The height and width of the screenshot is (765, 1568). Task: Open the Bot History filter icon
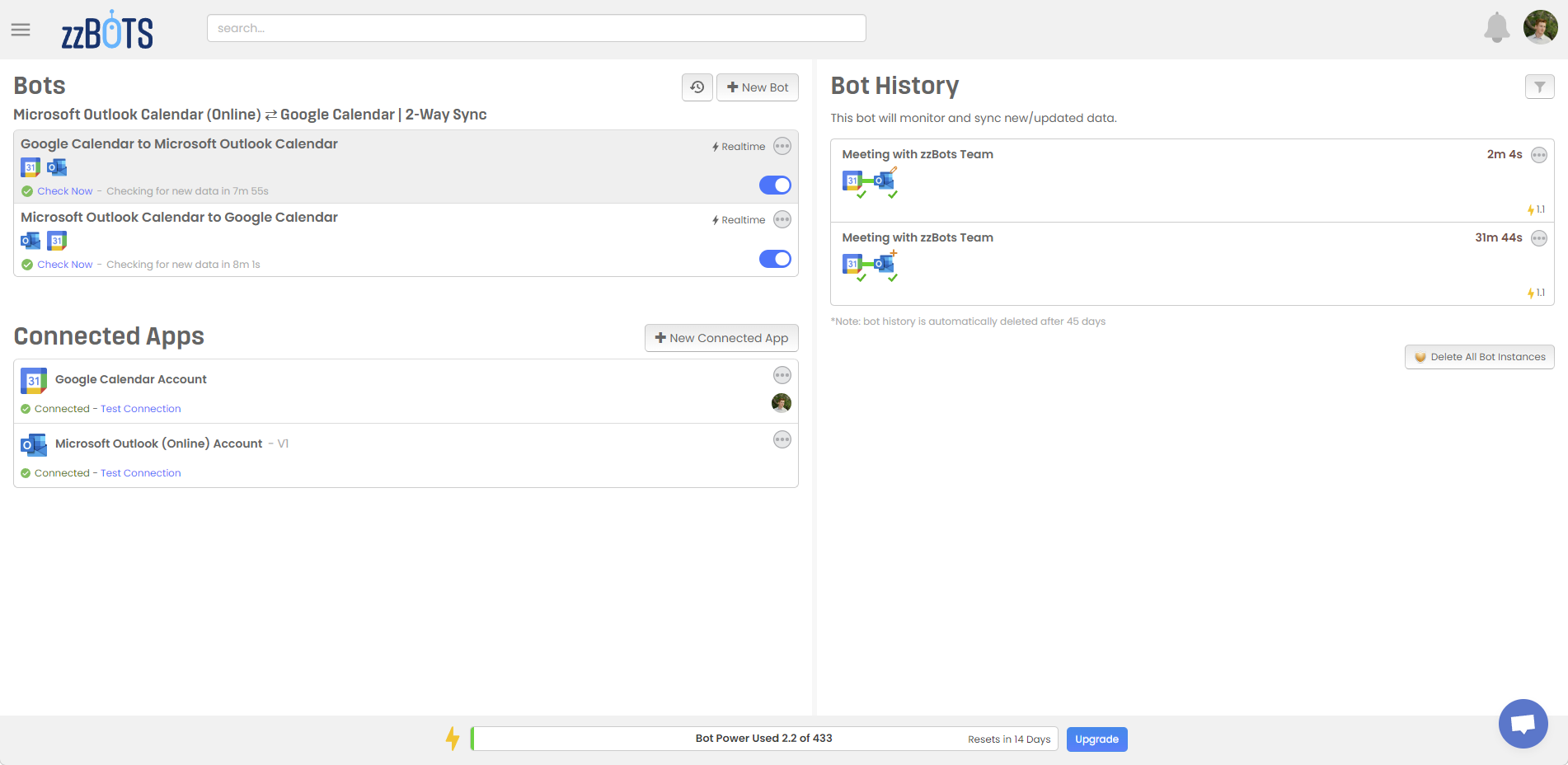click(x=1539, y=87)
